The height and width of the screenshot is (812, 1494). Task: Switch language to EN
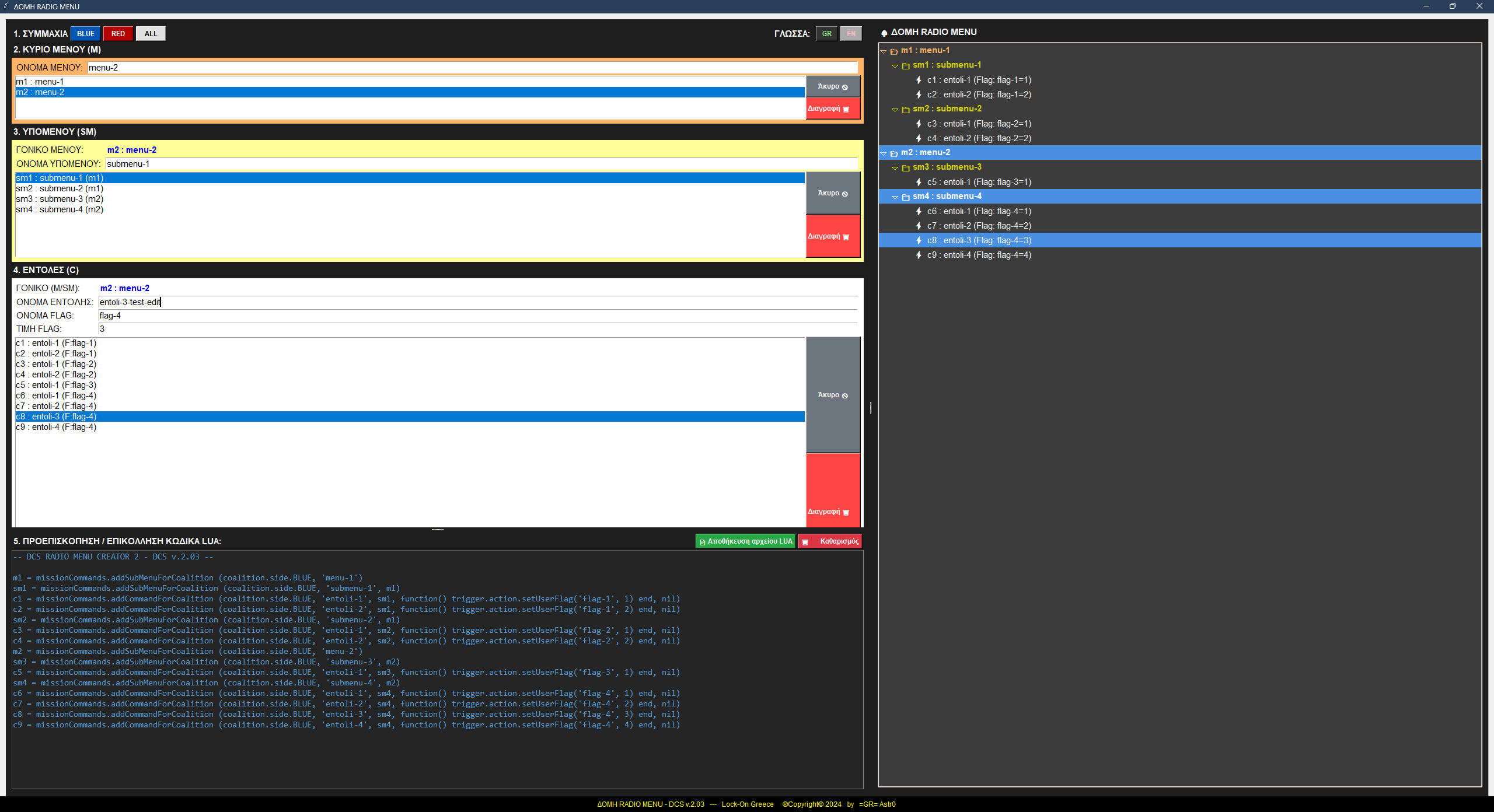point(851,33)
